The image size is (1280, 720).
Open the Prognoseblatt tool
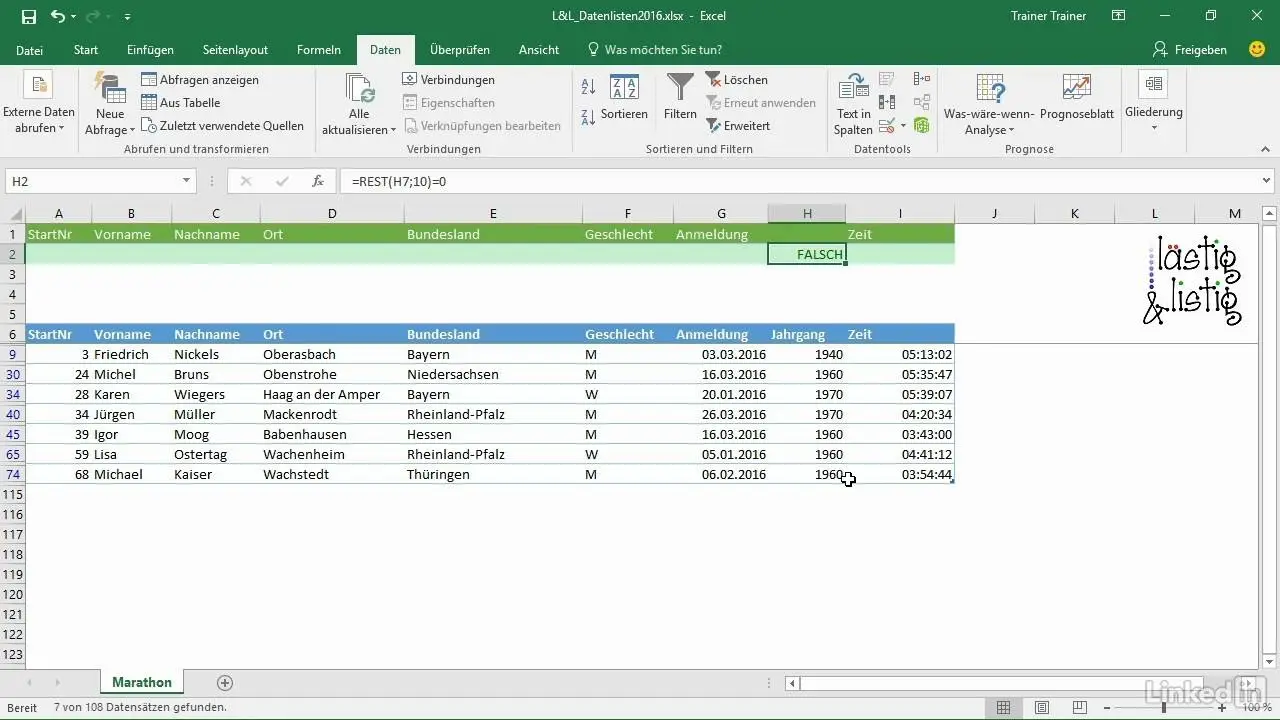click(1074, 100)
